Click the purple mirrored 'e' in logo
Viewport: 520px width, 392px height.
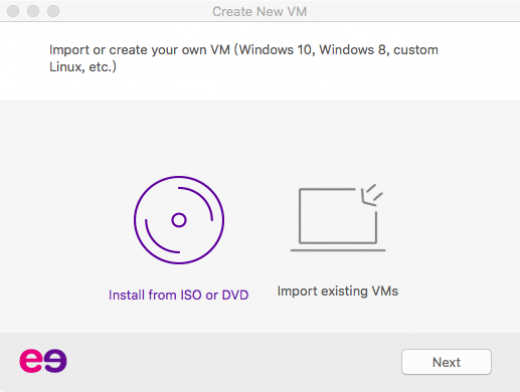[x=55, y=361]
